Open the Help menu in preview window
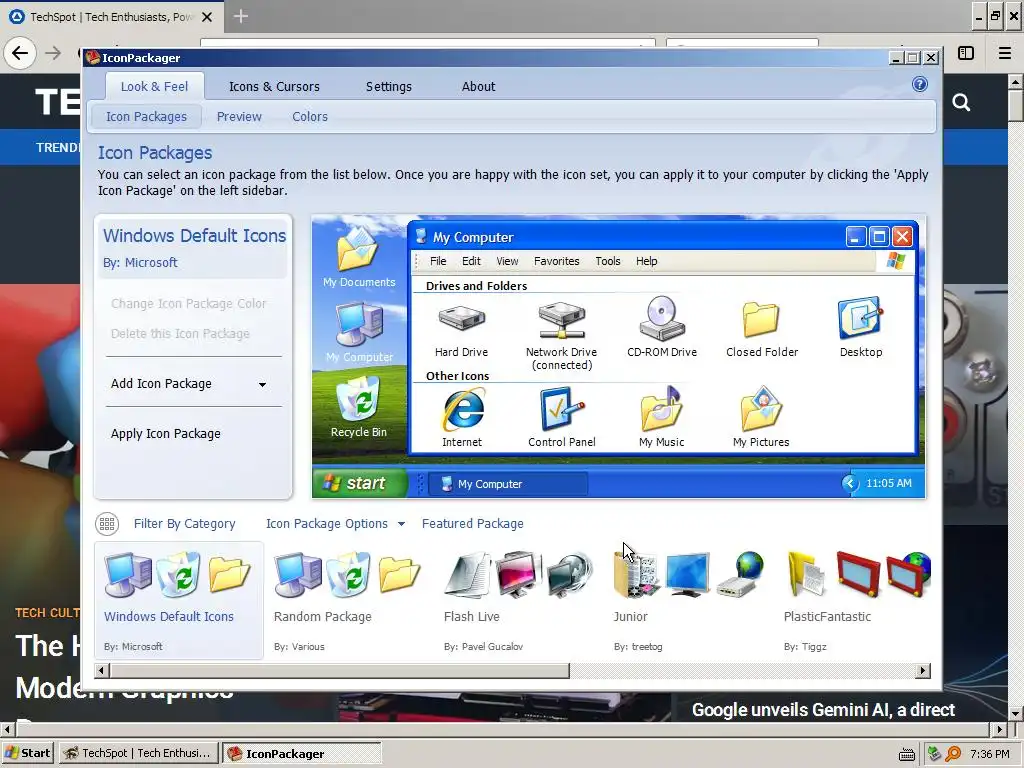Viewport: 1024px width, 768px height. click(647, 261)
